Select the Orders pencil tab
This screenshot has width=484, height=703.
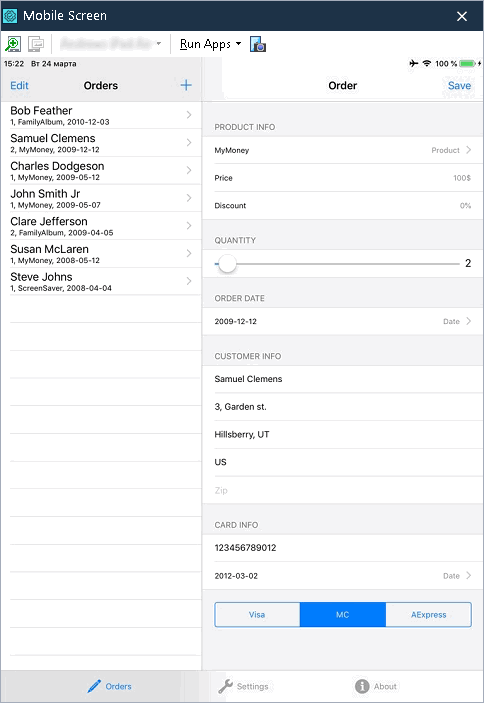[109, 686]
